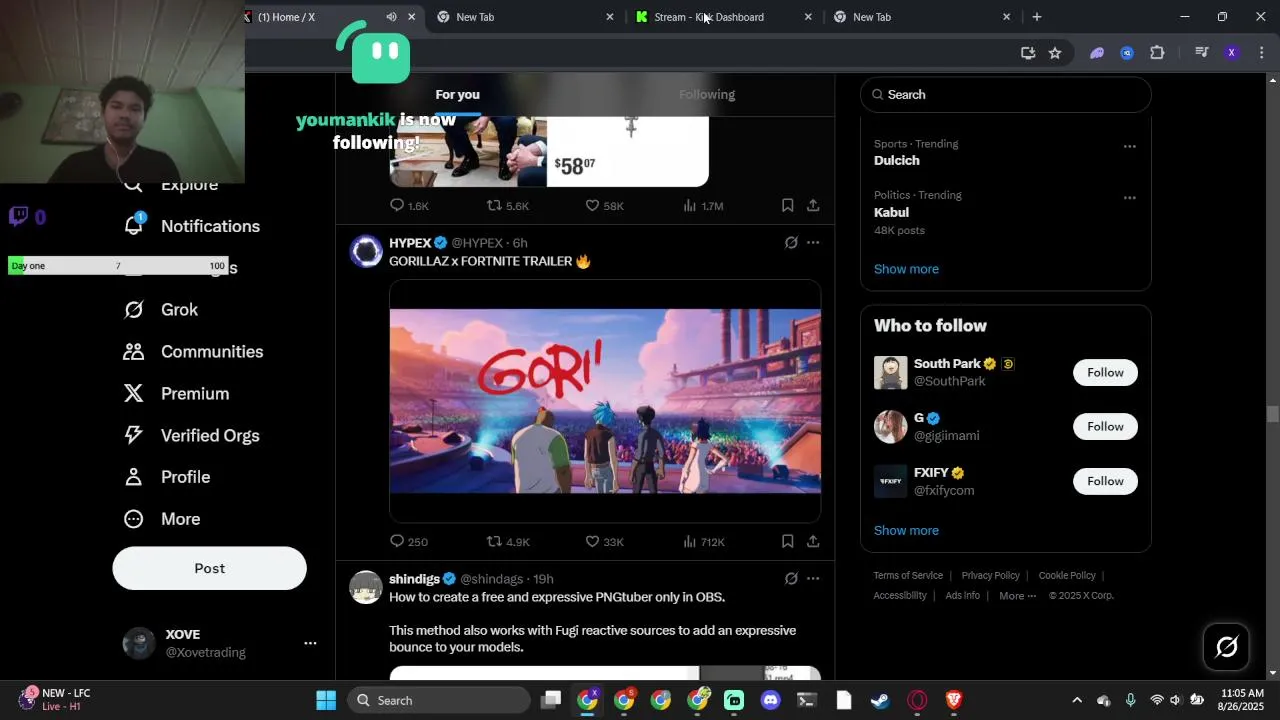The height and width of the screenshot is (720, 1280).
Task: Open Discord from the taskbar
Action: tap(770, 700)
